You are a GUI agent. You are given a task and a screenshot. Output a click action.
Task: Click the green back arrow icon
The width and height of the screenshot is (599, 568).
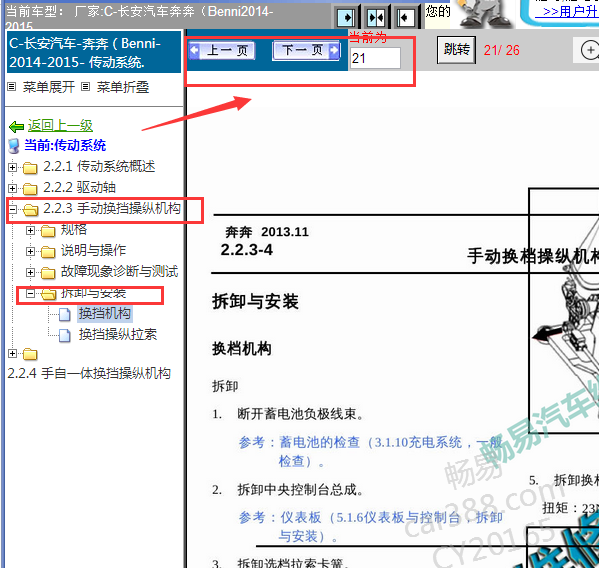point(16,126)
